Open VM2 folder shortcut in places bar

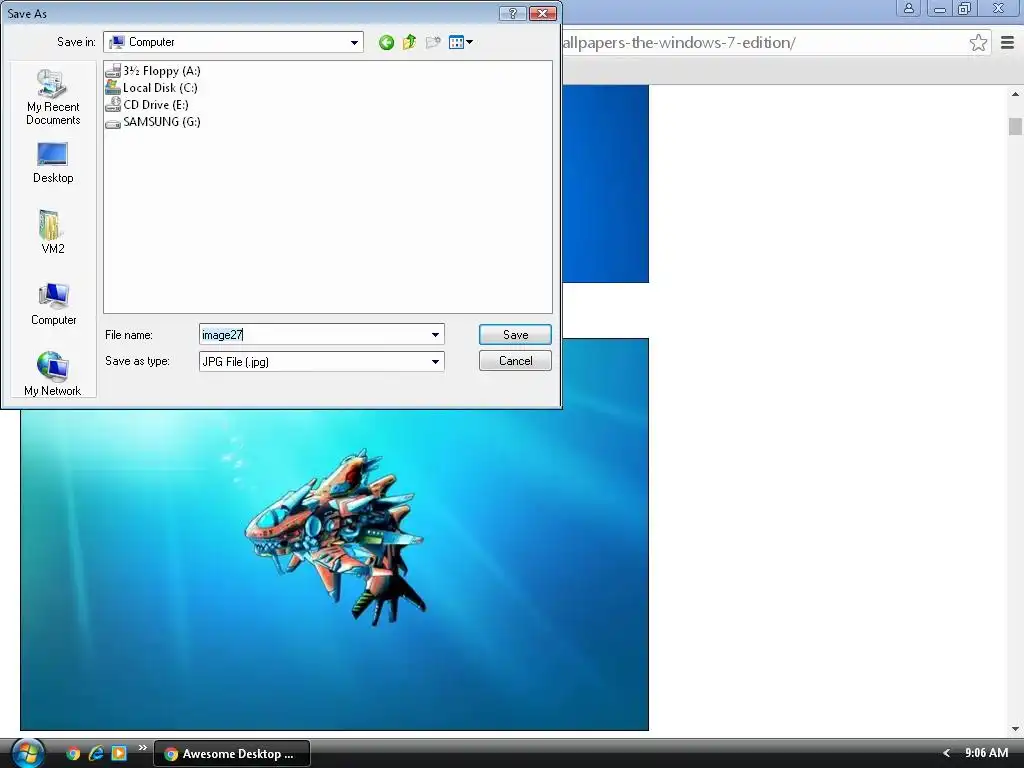tap(53, 232)
